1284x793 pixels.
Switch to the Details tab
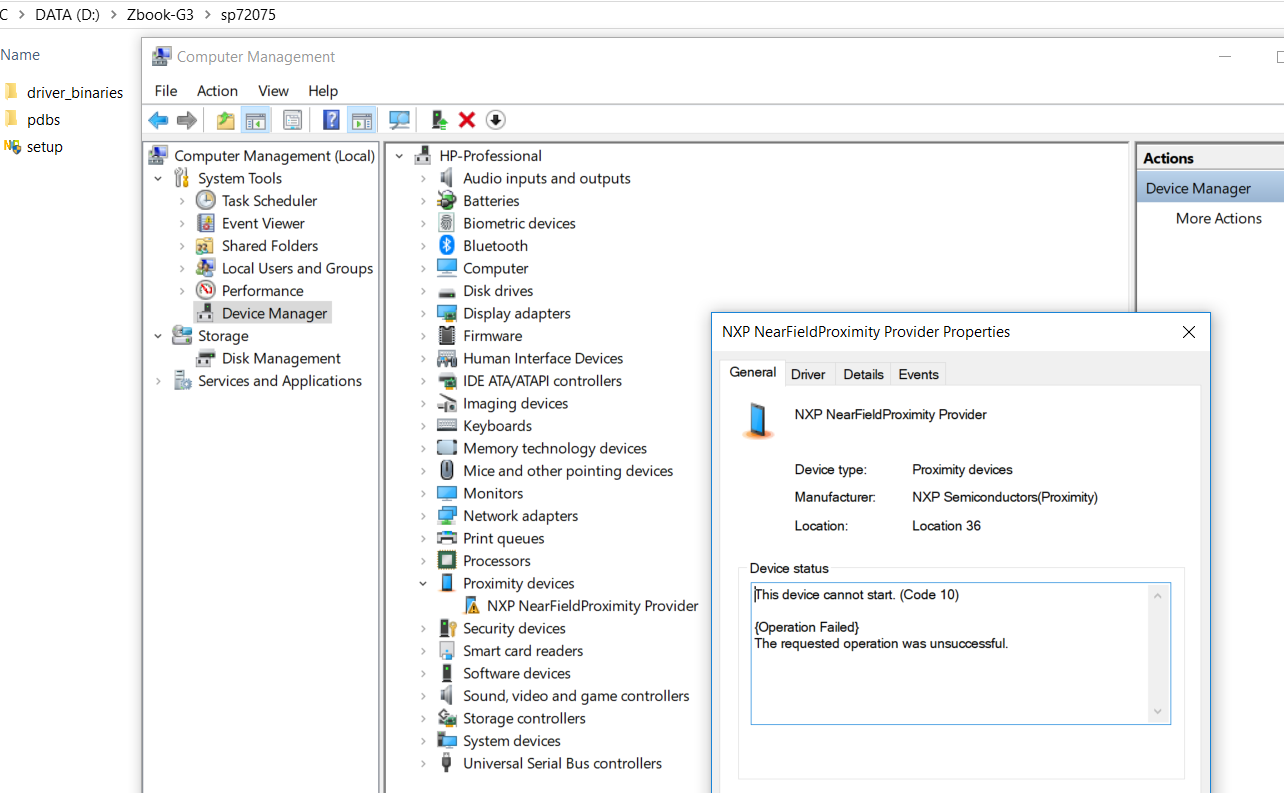pyautogui.click(x=863, y=374)
